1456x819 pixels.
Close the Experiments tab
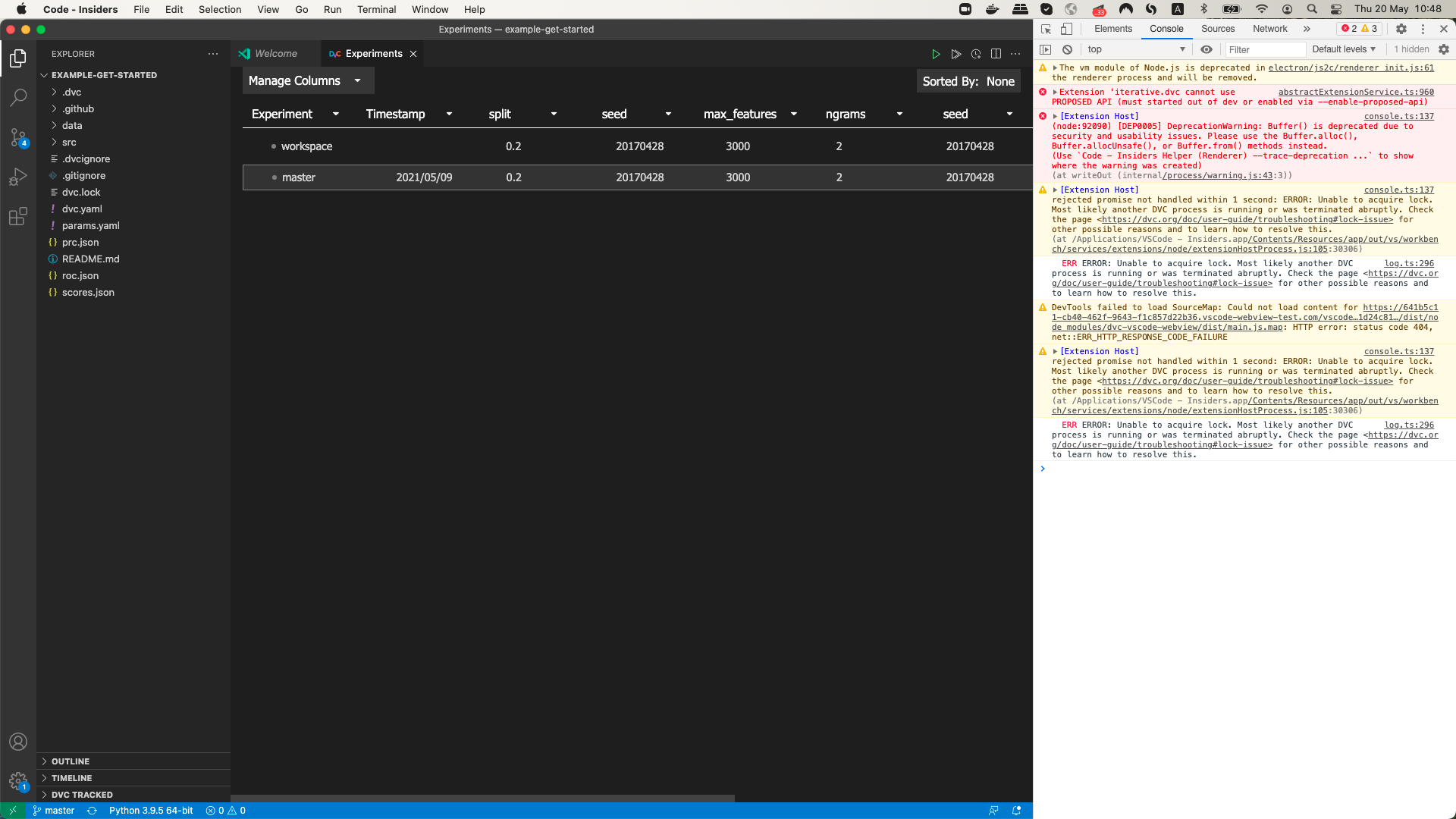pos(413,54)
